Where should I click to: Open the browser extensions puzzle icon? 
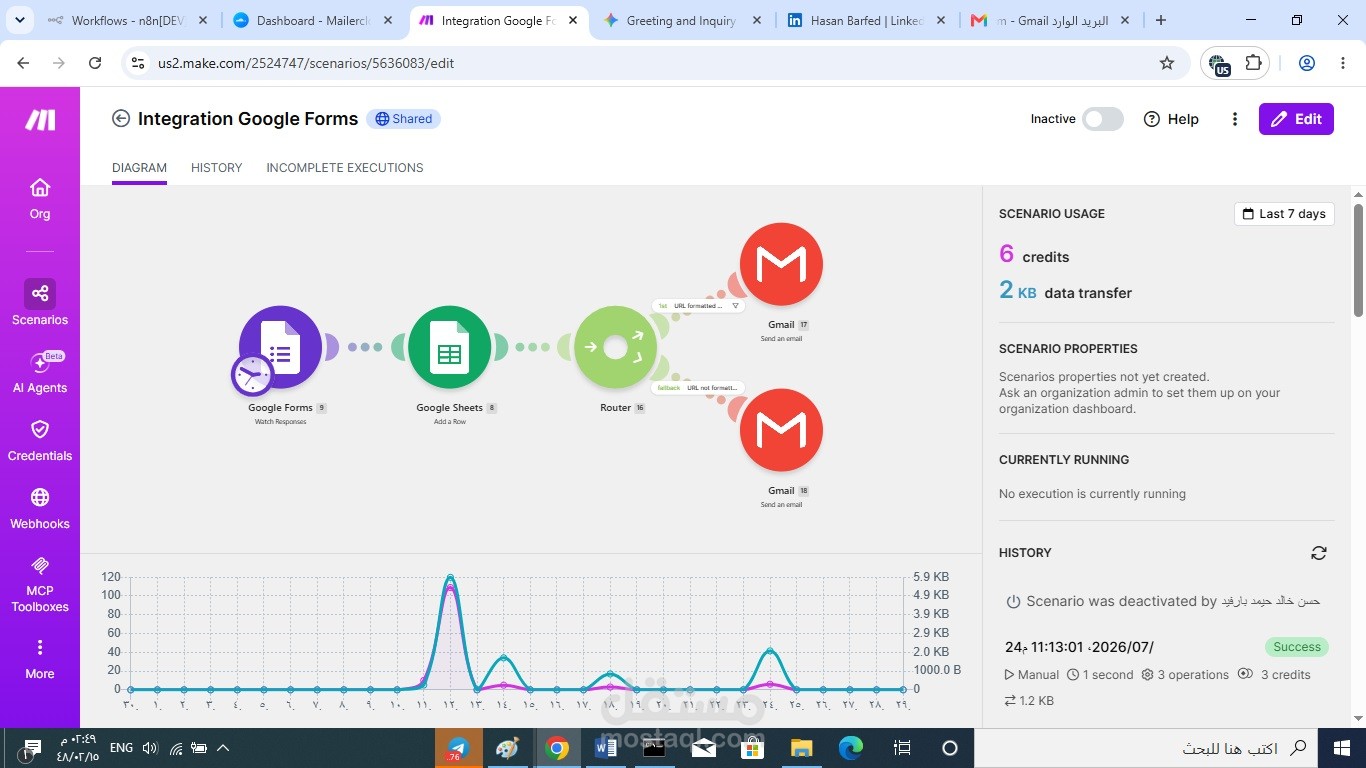click(x=1253, y=63)
